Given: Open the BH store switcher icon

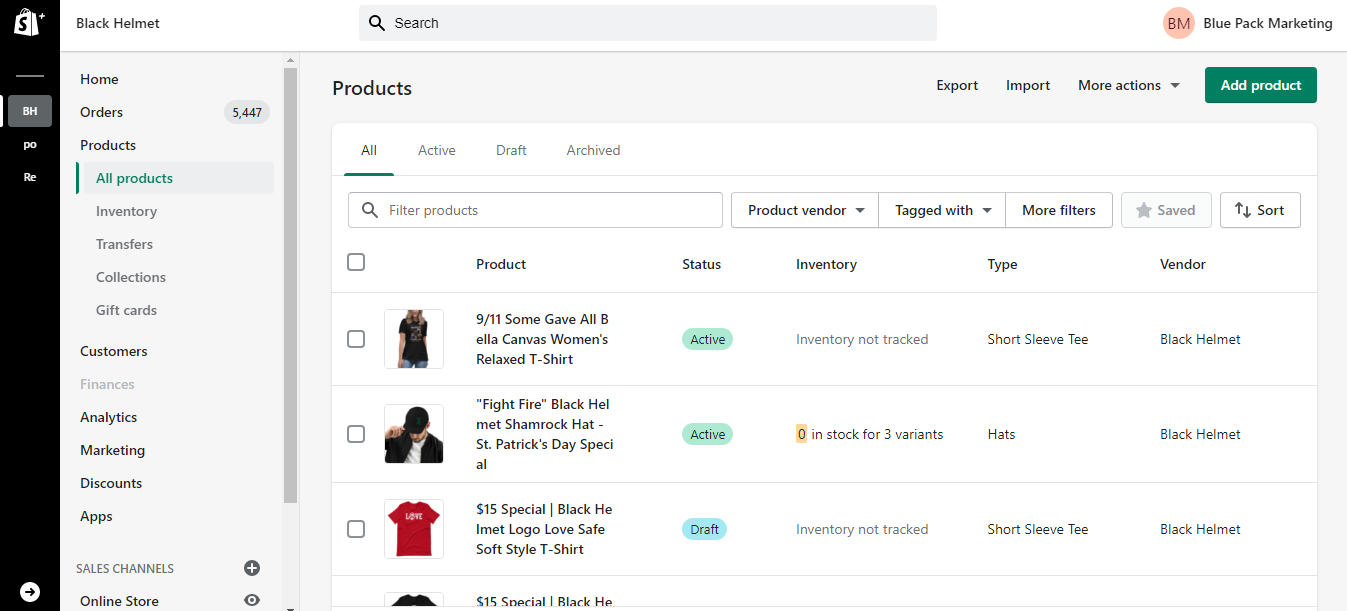Looking at the screenshot, I should [x=30, y=111].
